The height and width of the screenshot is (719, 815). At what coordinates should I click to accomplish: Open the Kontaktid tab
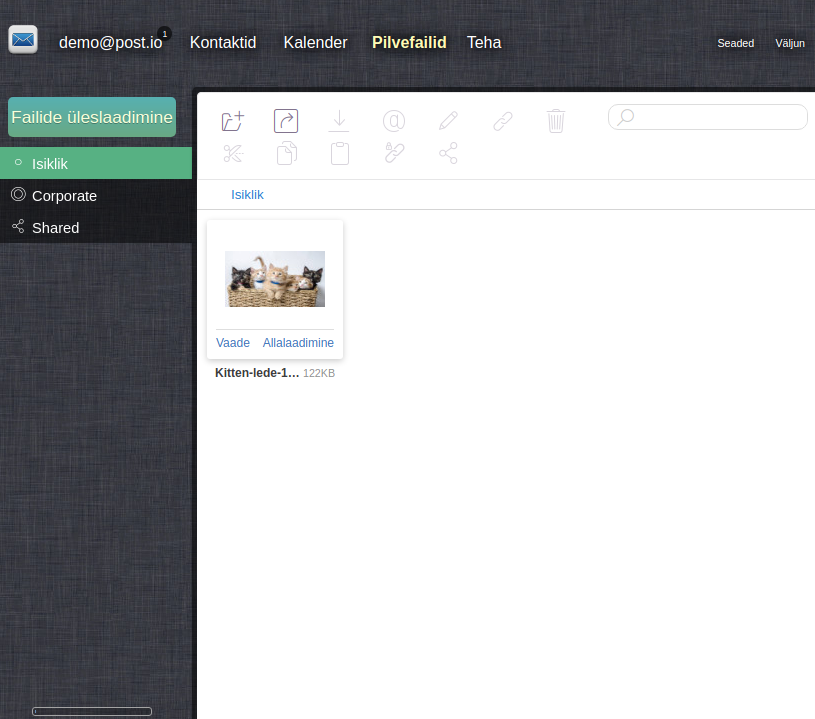coord(223,42)
